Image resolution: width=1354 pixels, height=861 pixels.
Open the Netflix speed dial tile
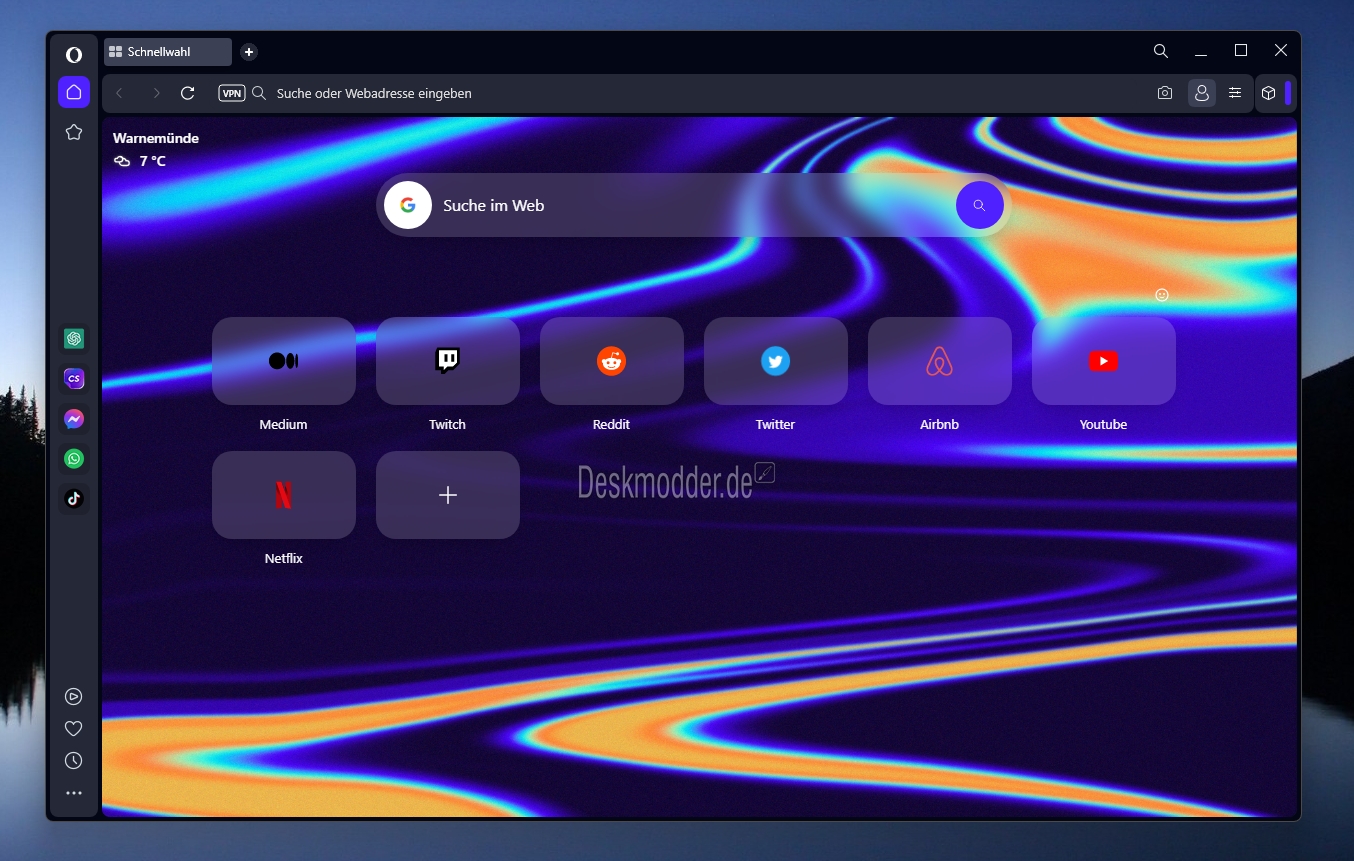tap(284, 495)
